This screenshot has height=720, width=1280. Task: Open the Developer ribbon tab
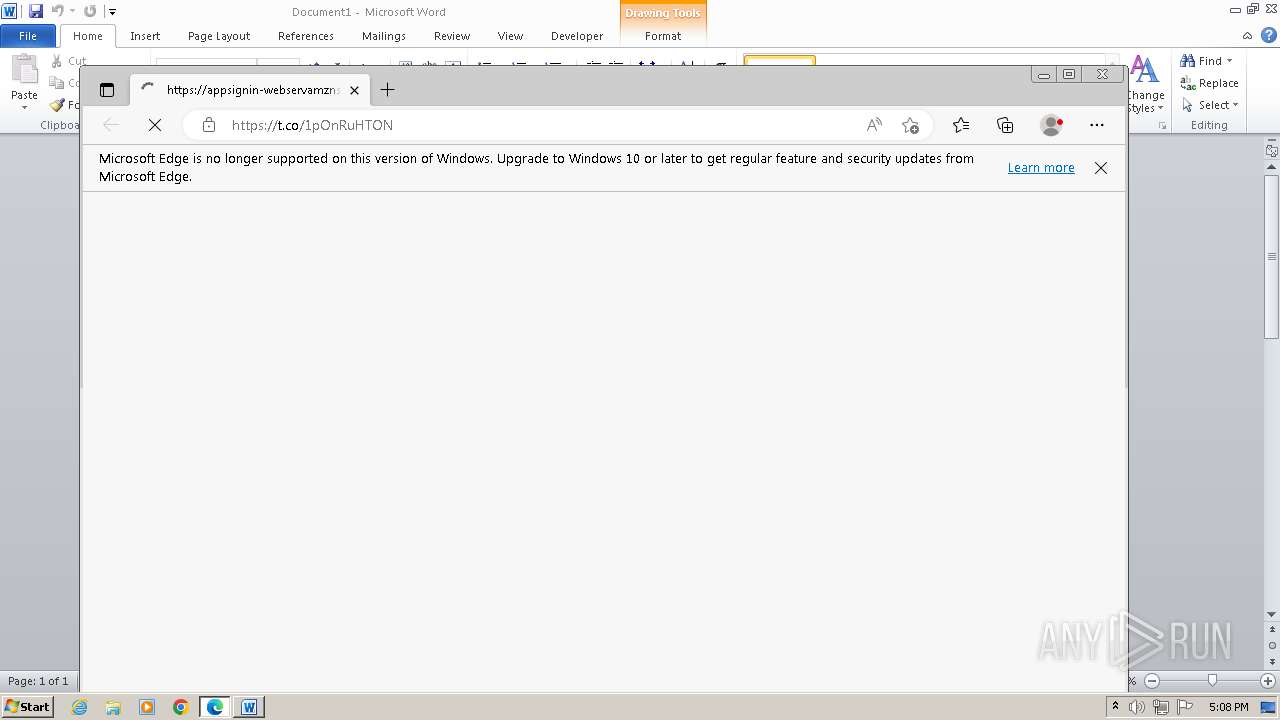pos(577,36)
